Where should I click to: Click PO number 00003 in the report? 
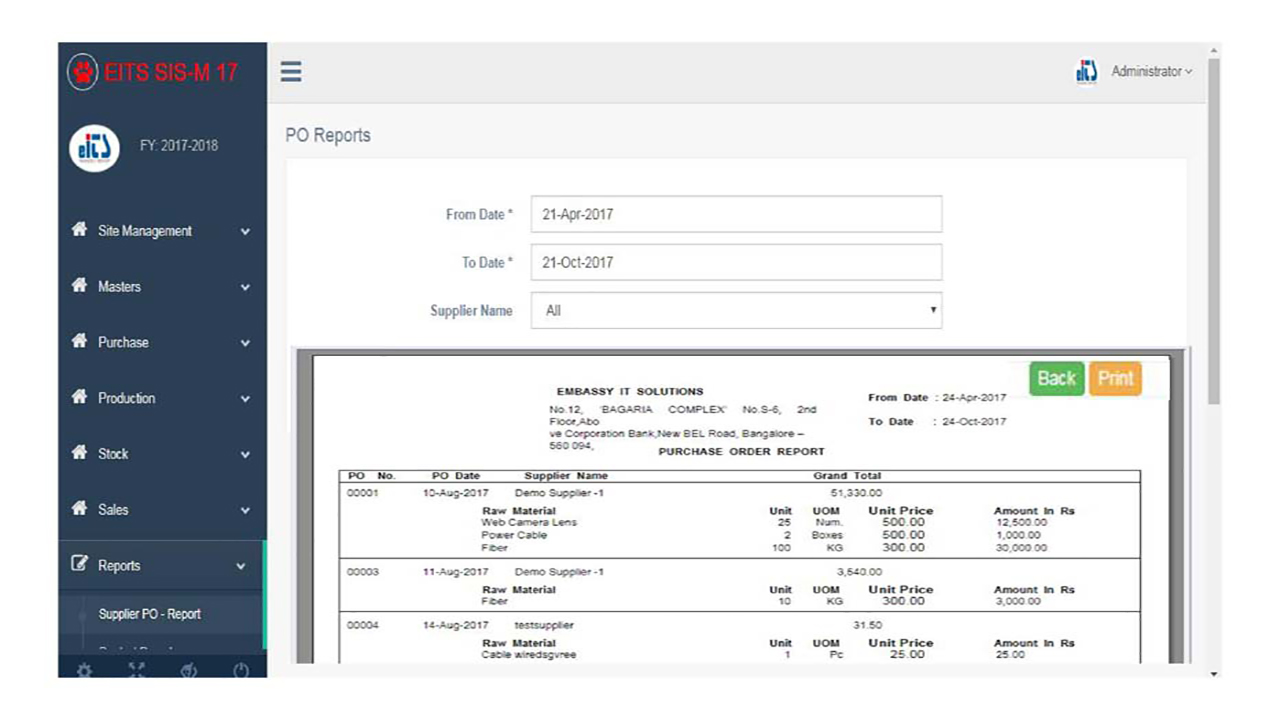362,572
